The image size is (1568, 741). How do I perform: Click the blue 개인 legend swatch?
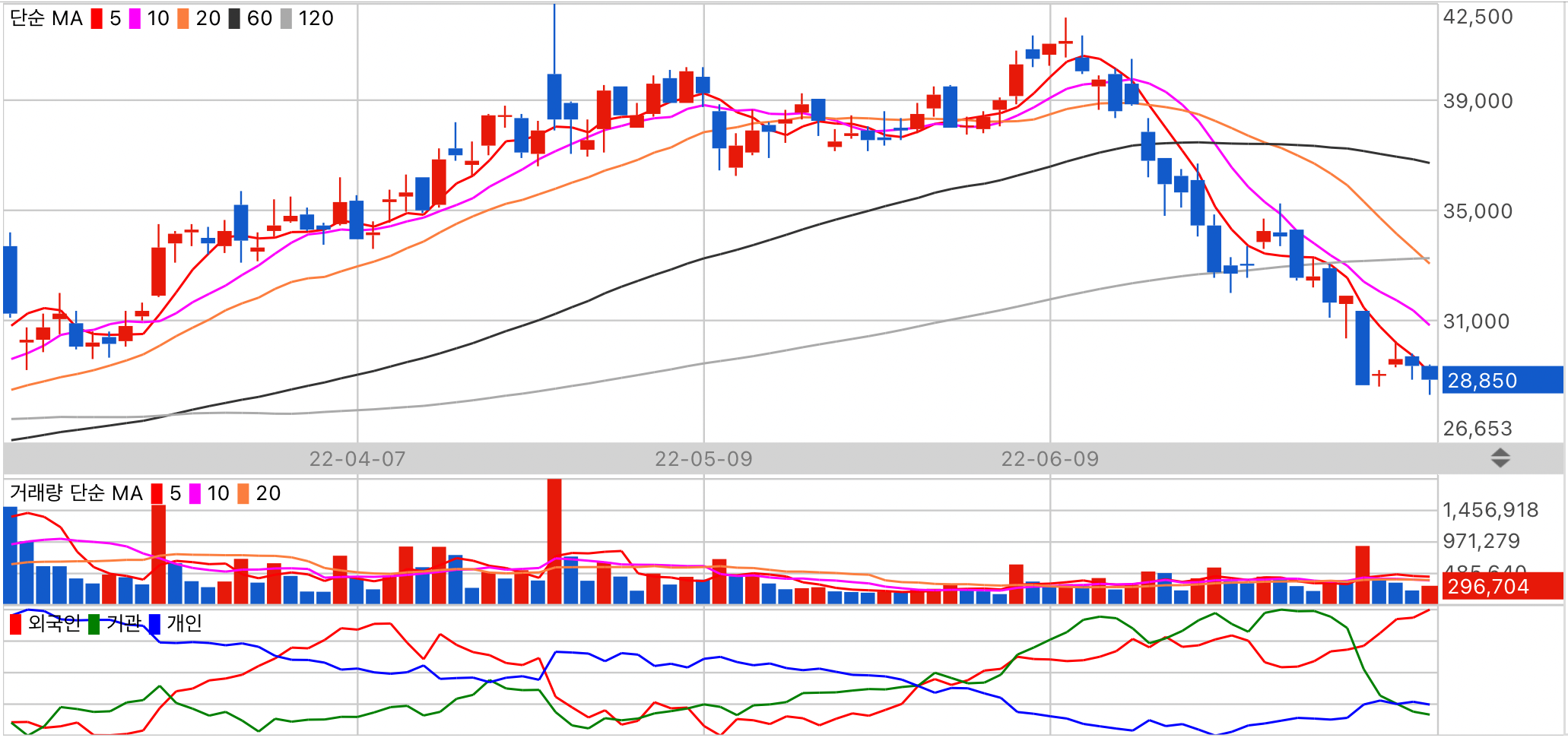(154, 624)
